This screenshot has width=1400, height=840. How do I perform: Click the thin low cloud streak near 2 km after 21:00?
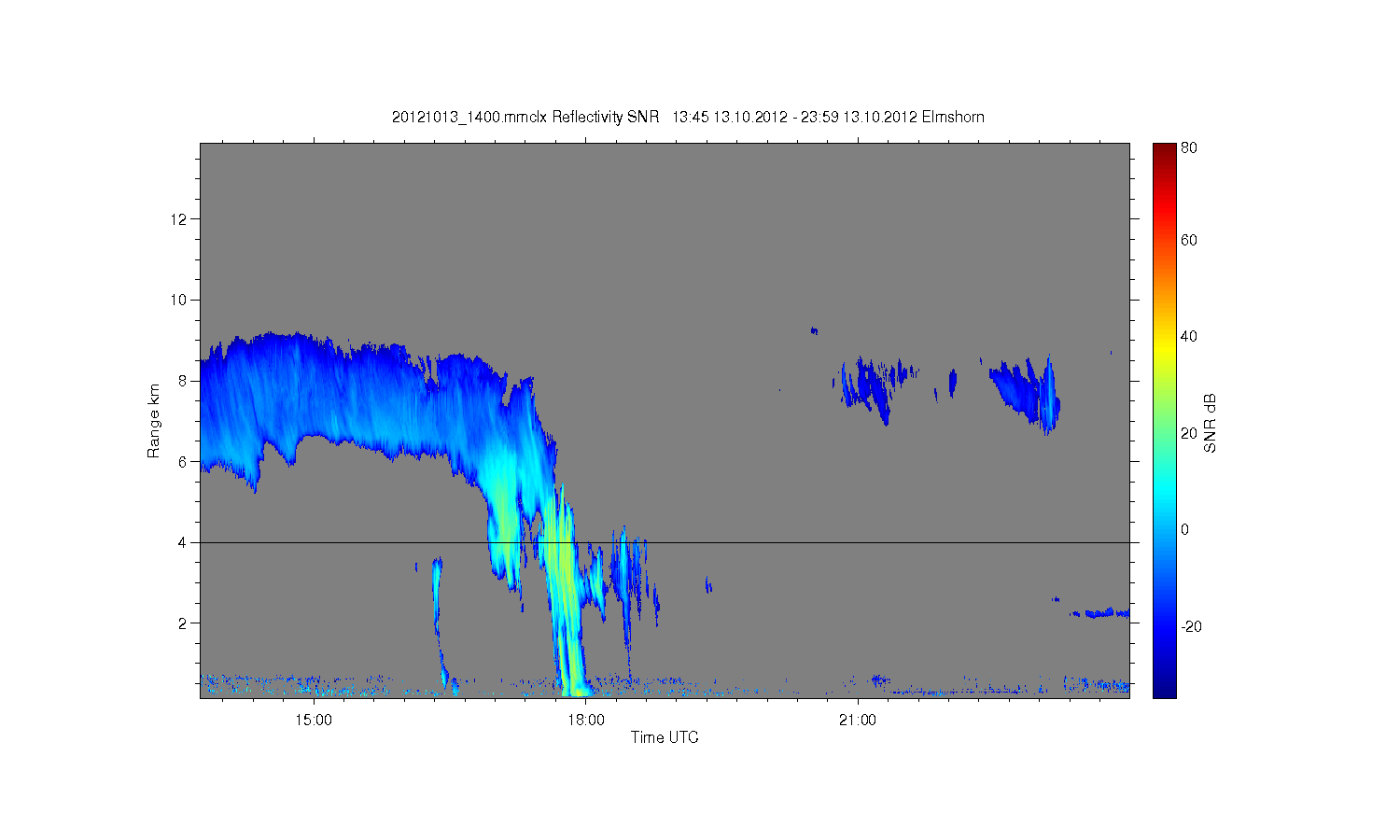point(1101,613)
